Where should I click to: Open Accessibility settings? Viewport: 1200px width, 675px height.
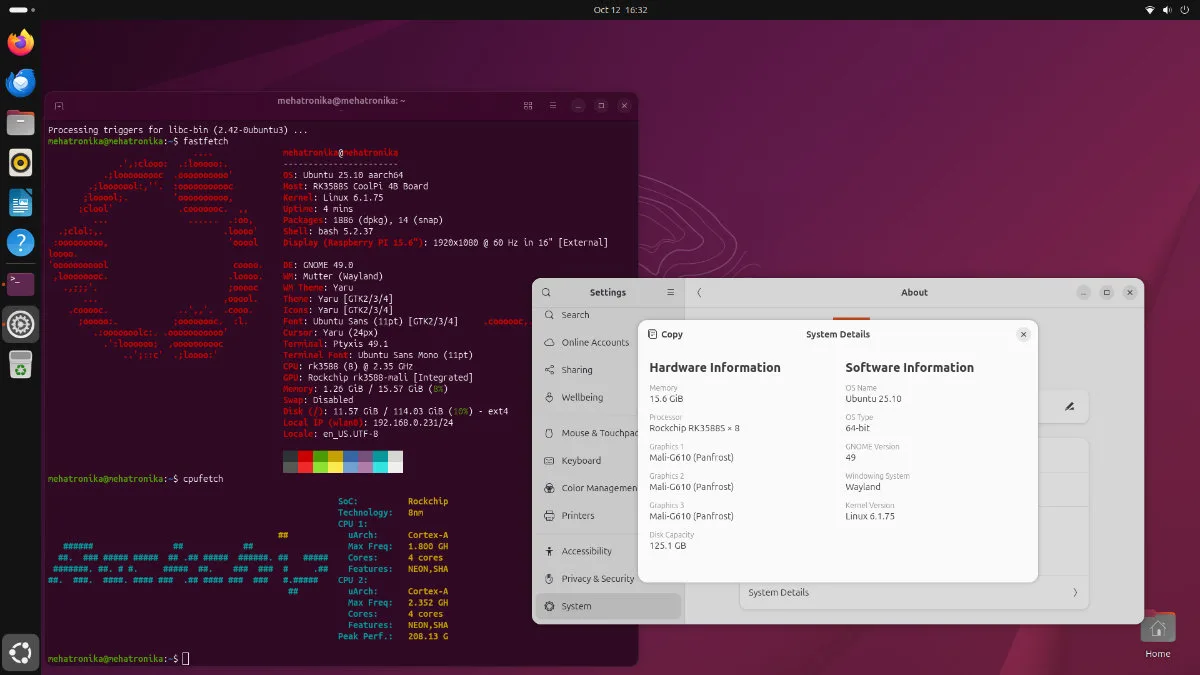point(586,551)
